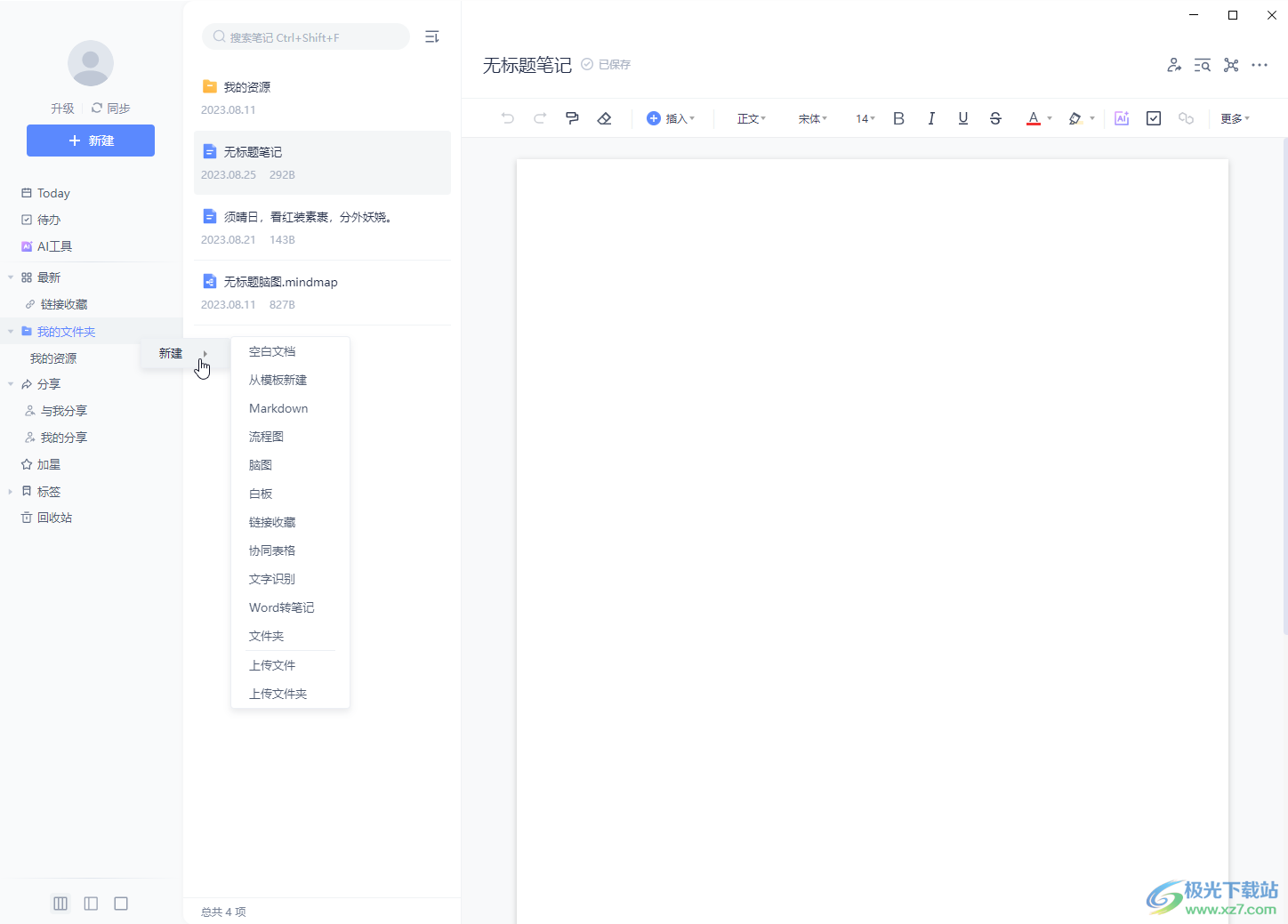Choose 从模板新建 from submenu
This screenshot has height=924, width=1288.
290,380
